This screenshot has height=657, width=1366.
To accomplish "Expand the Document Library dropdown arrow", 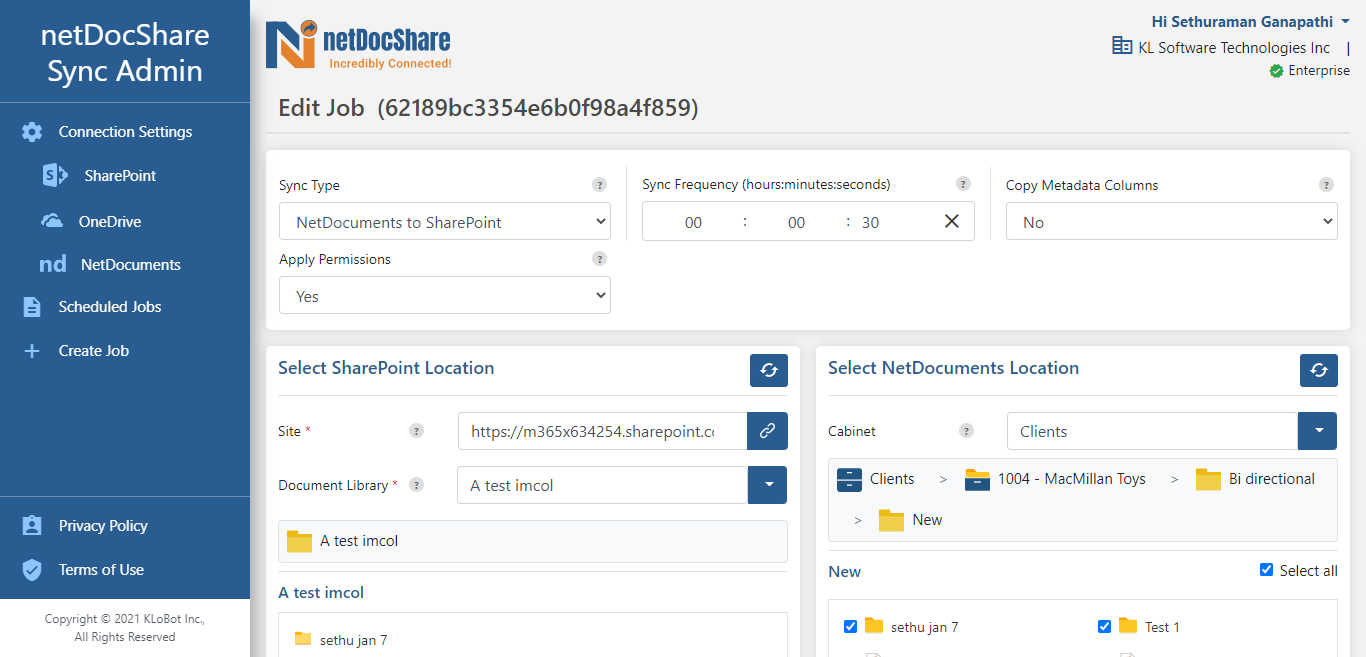I will 768,485.
